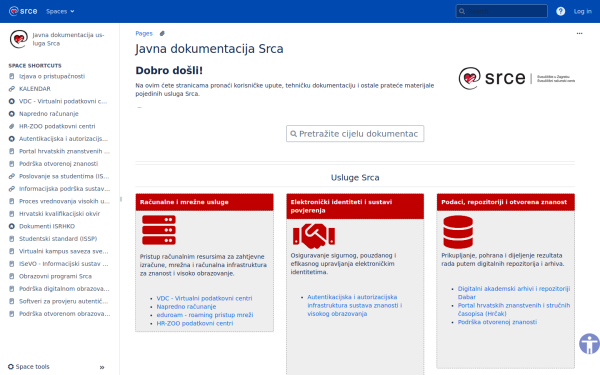The width and height of the screenshot is (600, 375).
Task: Click page icon beside Portal hrvatskih znanstvenih
Action: [x=11, y=151]
